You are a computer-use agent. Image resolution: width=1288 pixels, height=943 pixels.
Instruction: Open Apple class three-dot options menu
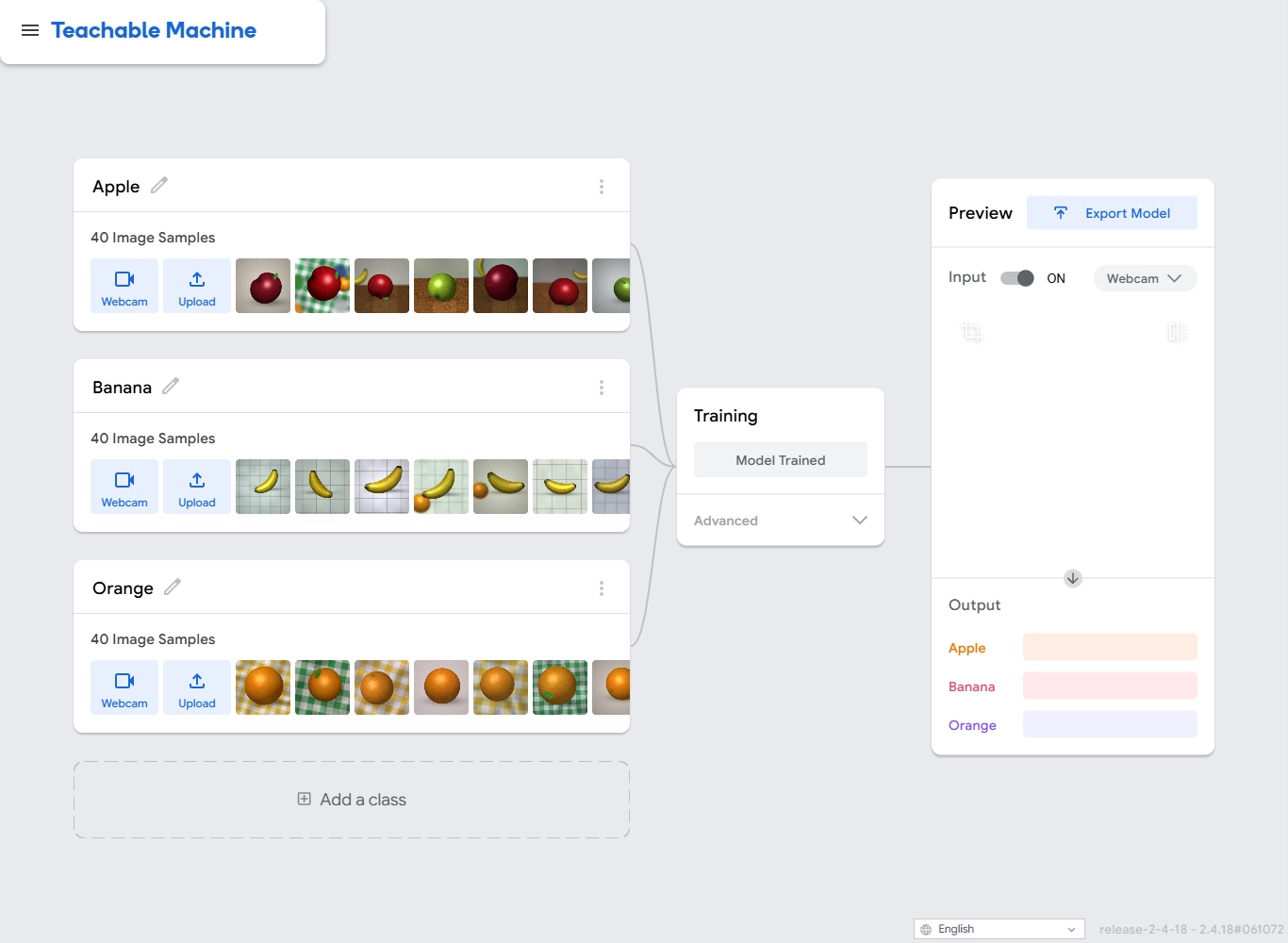pyautogui.click(x=602, y=187)
